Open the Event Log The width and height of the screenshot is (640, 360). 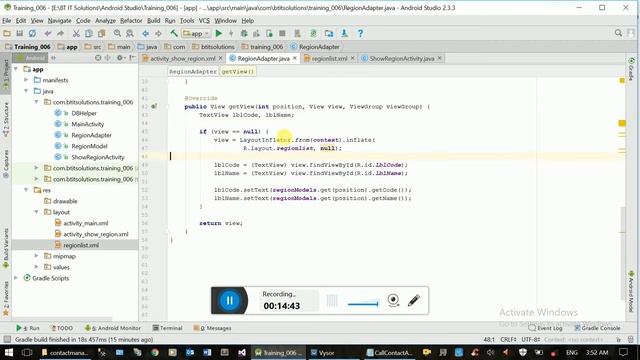click(x=545, y=328)
